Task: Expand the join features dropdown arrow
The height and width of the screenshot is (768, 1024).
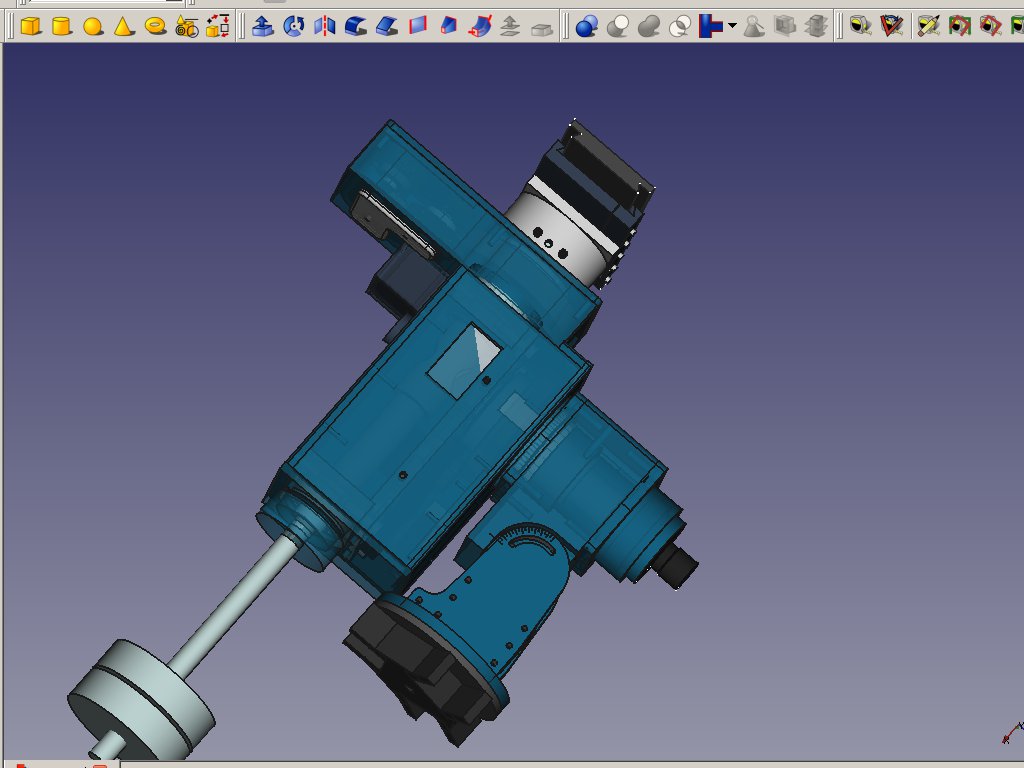Action: click(x=733, y=26)
